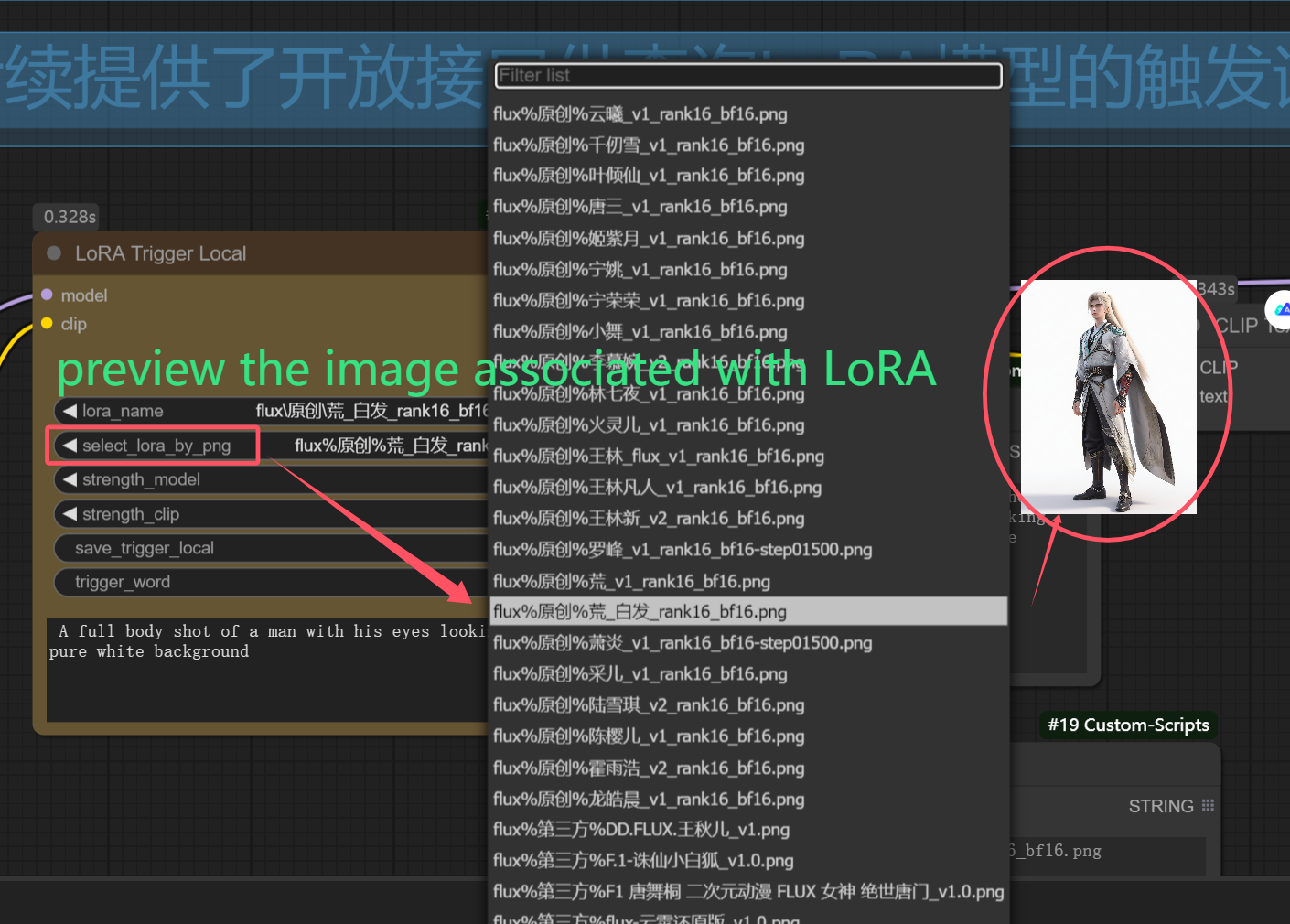This screenshot has height=924, width=1290.
Task: Pick flux%第三方%DD.FLUX.王秋儿_v1.png
Action: point(748,830)
